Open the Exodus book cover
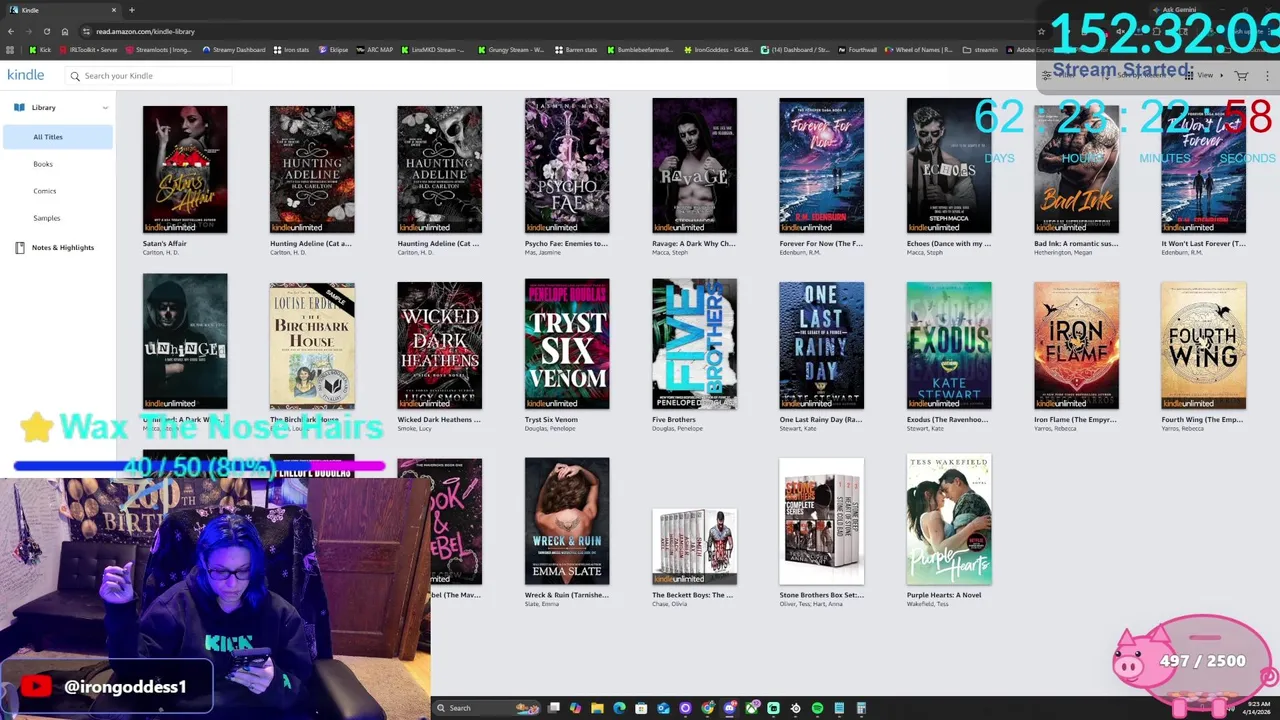This screenshot has height=720, width=1280. tap(949, 345)
